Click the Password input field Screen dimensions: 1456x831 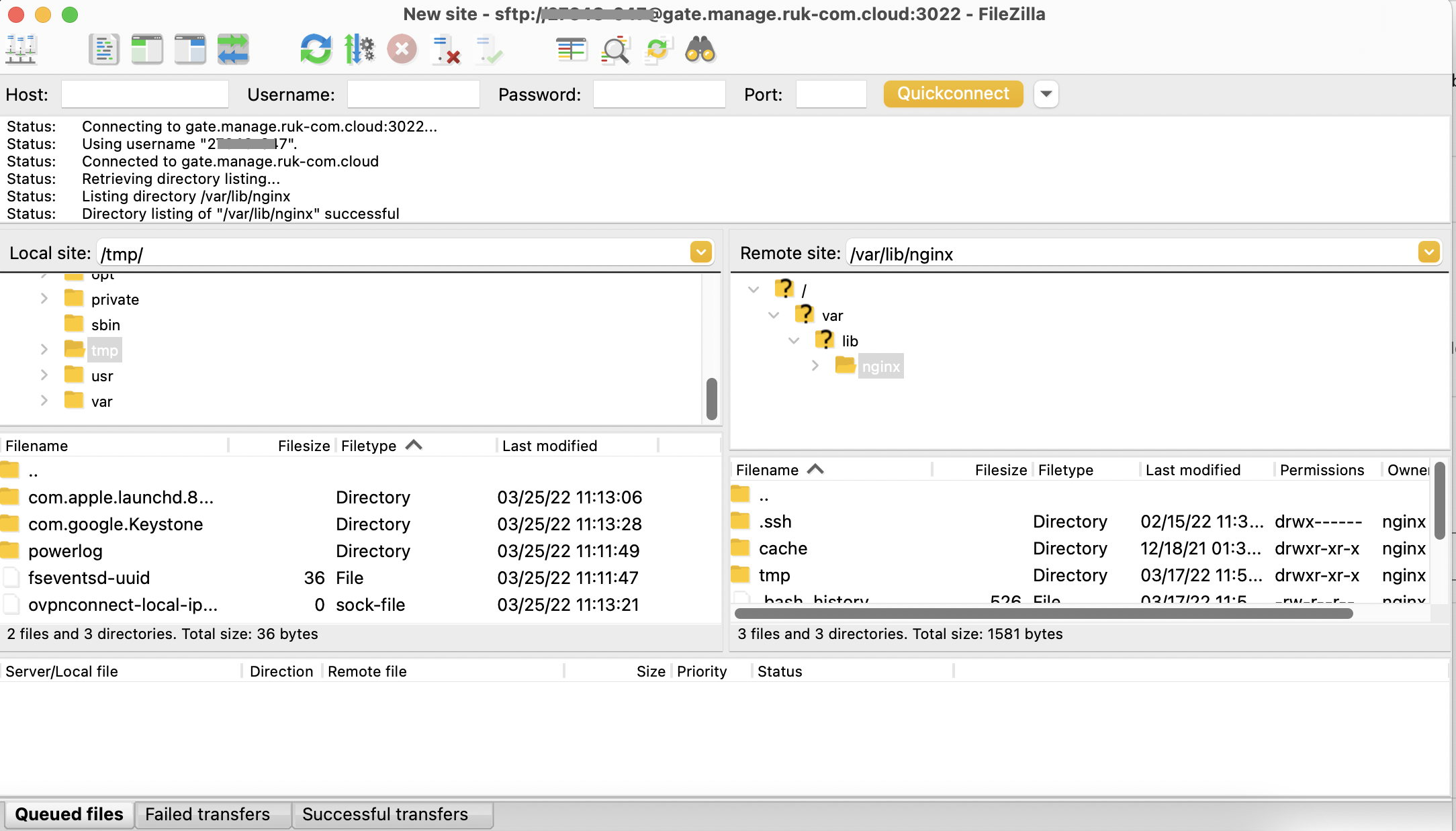coord(659,94)
